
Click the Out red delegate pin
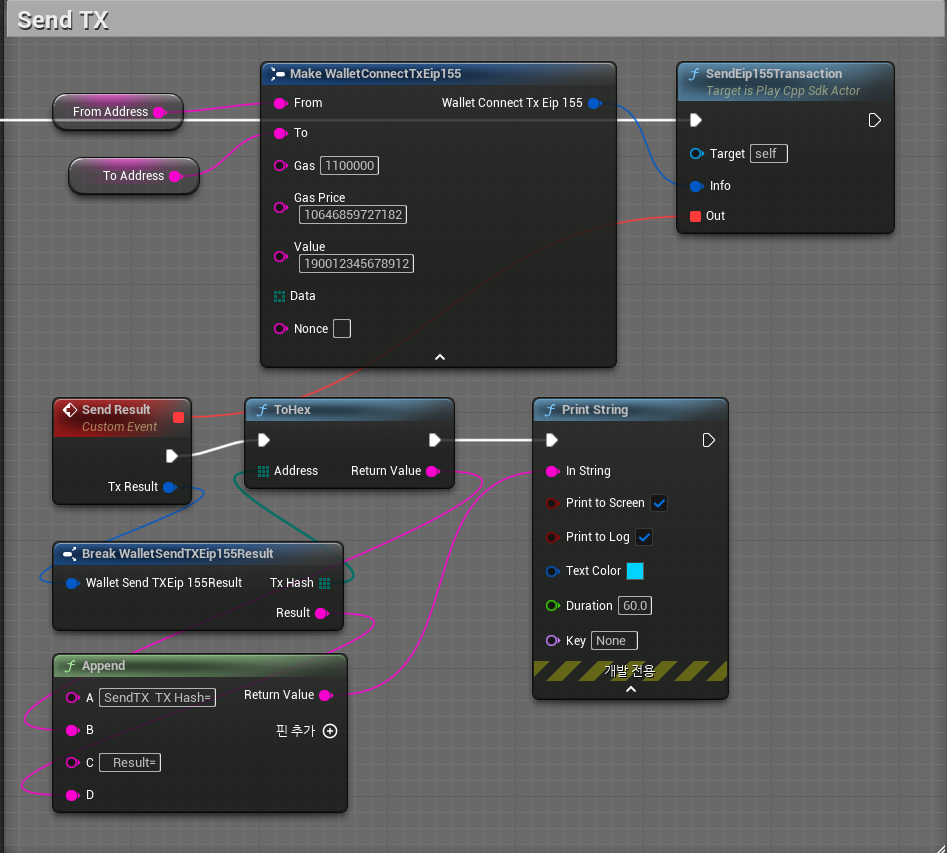pyautogui.click(x=696, y=216)
